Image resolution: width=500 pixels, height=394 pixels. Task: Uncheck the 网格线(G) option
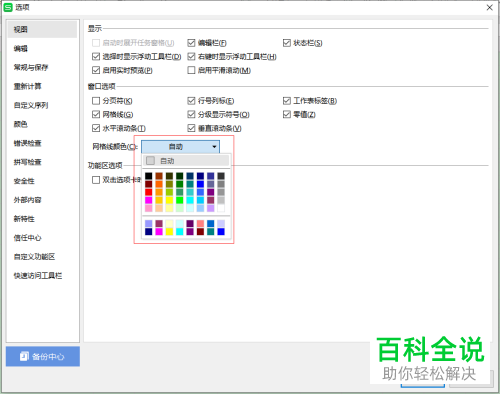point(96,114)
